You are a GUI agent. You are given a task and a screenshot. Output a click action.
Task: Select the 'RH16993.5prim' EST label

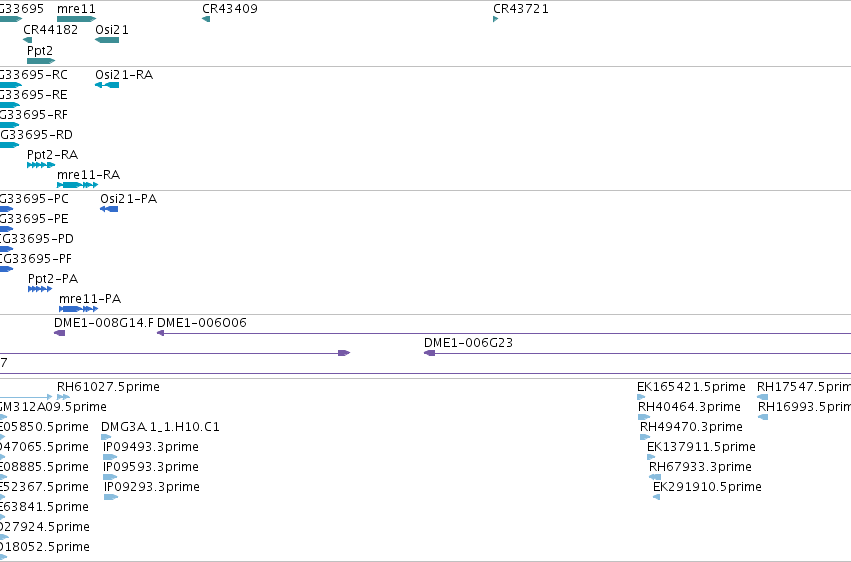(804, 407)
